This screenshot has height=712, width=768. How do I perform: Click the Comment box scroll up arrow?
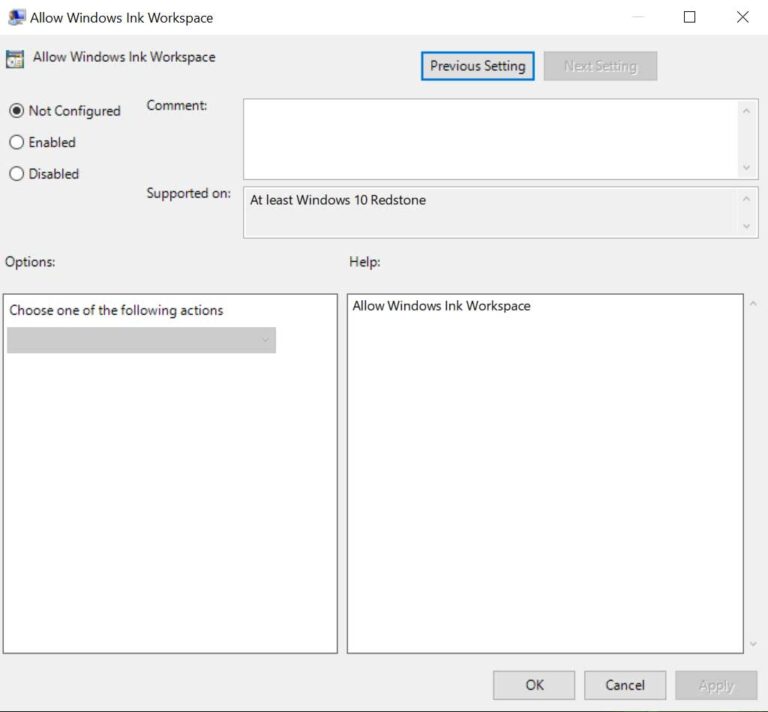[x=746, y=111]
